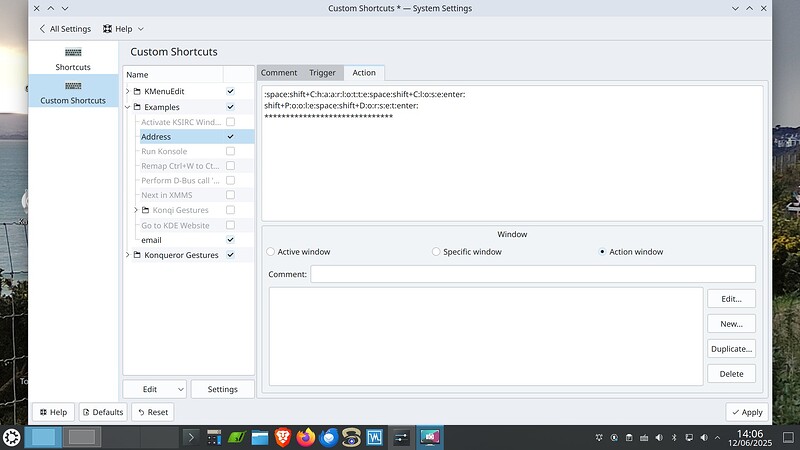Enable the Run Konsole checkbox
Screen dimensions: 800x450
coord(231,151)
